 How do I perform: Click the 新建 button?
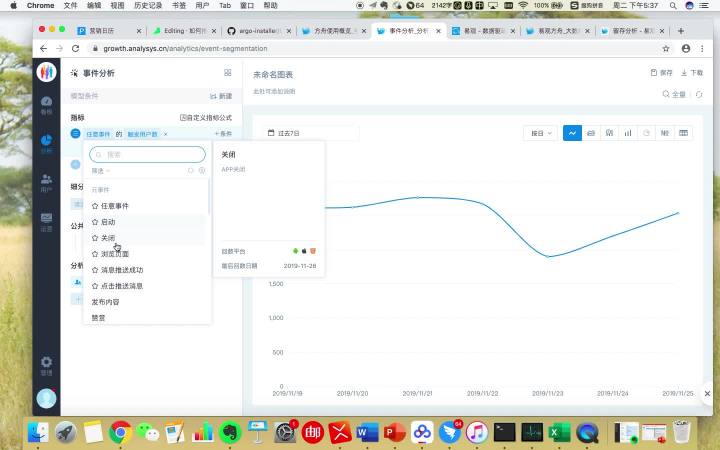point(221,96)
